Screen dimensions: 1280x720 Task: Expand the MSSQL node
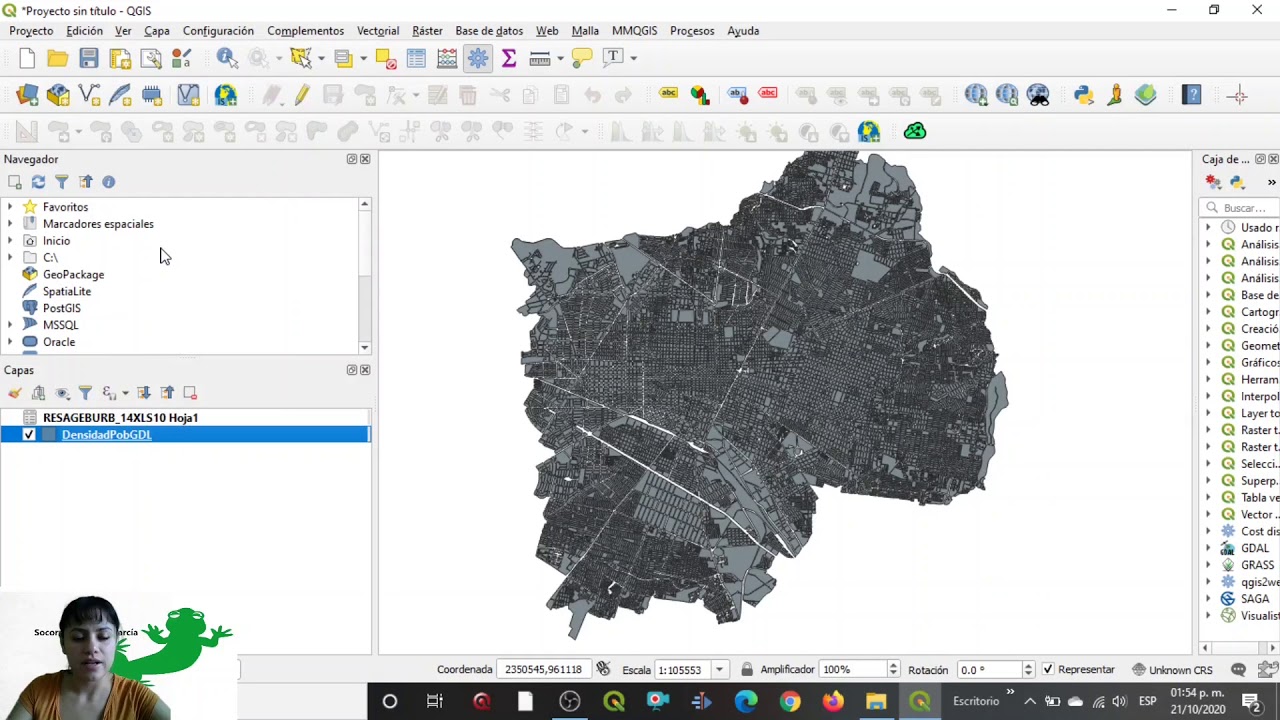10,325
